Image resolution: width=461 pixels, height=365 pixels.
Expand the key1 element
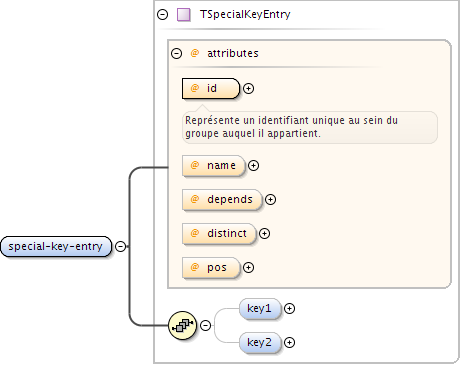point(289,308)
